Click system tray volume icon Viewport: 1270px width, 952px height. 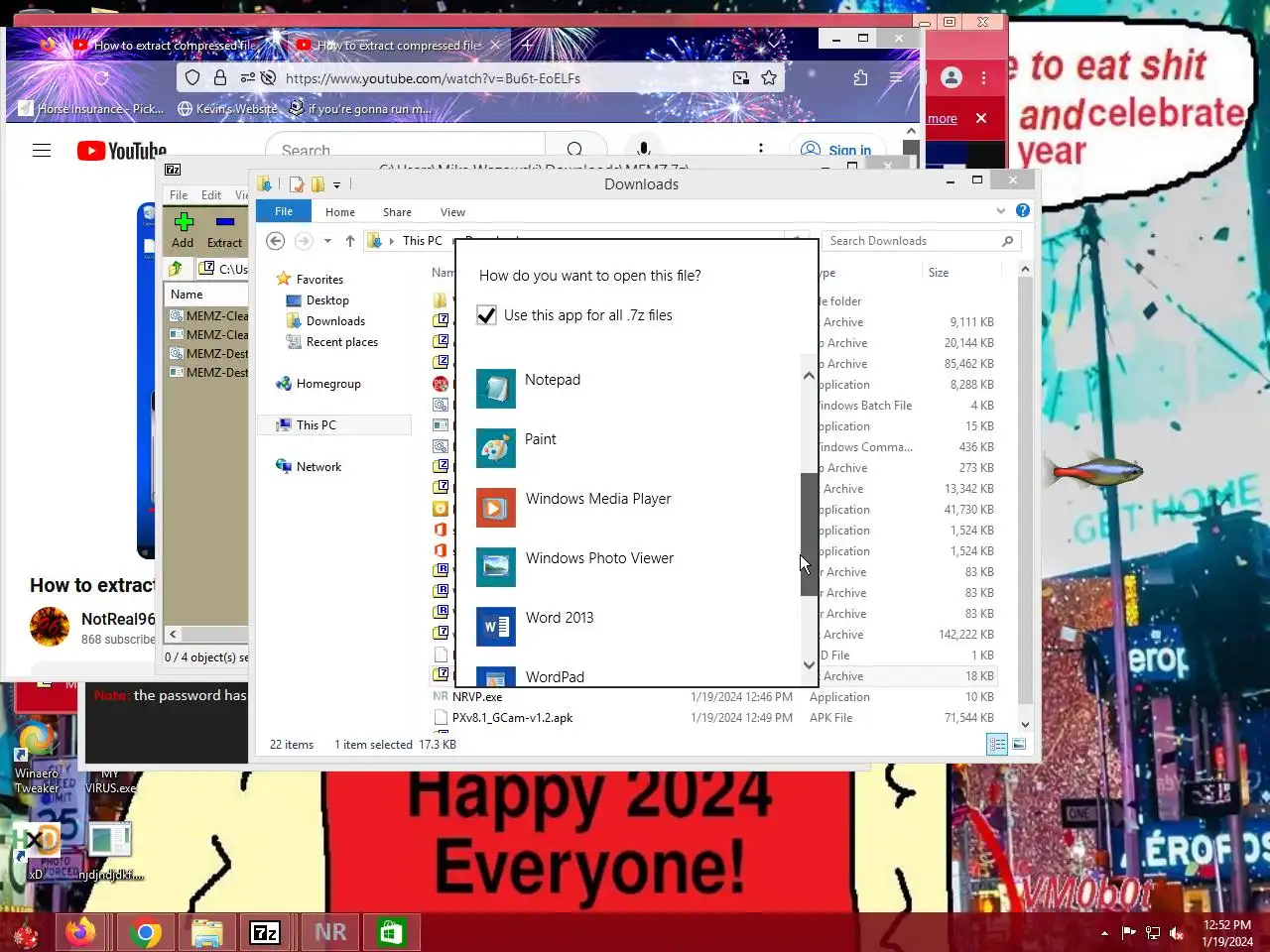click(1177, 932)
